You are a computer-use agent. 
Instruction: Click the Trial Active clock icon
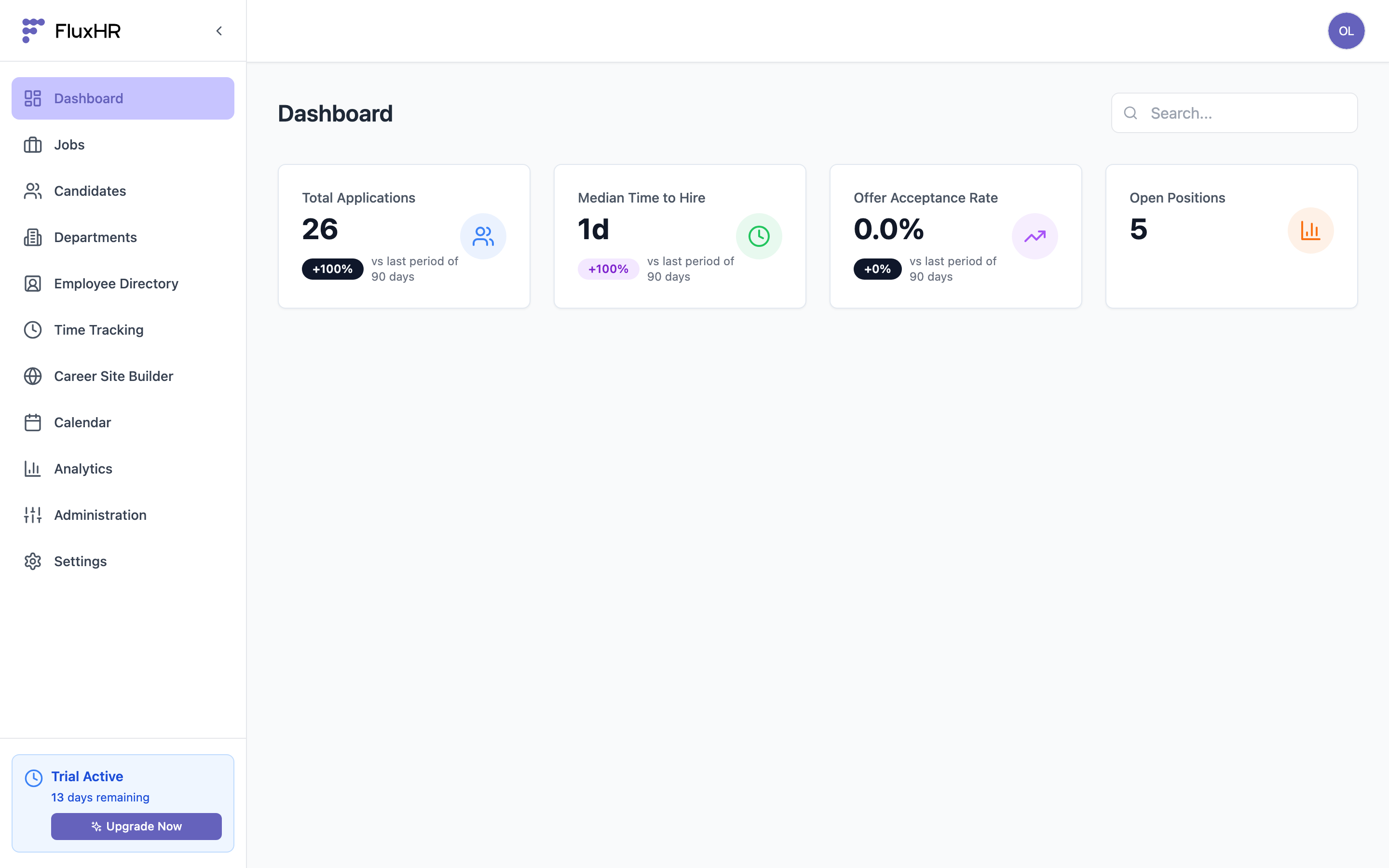[x=34, y=778]
